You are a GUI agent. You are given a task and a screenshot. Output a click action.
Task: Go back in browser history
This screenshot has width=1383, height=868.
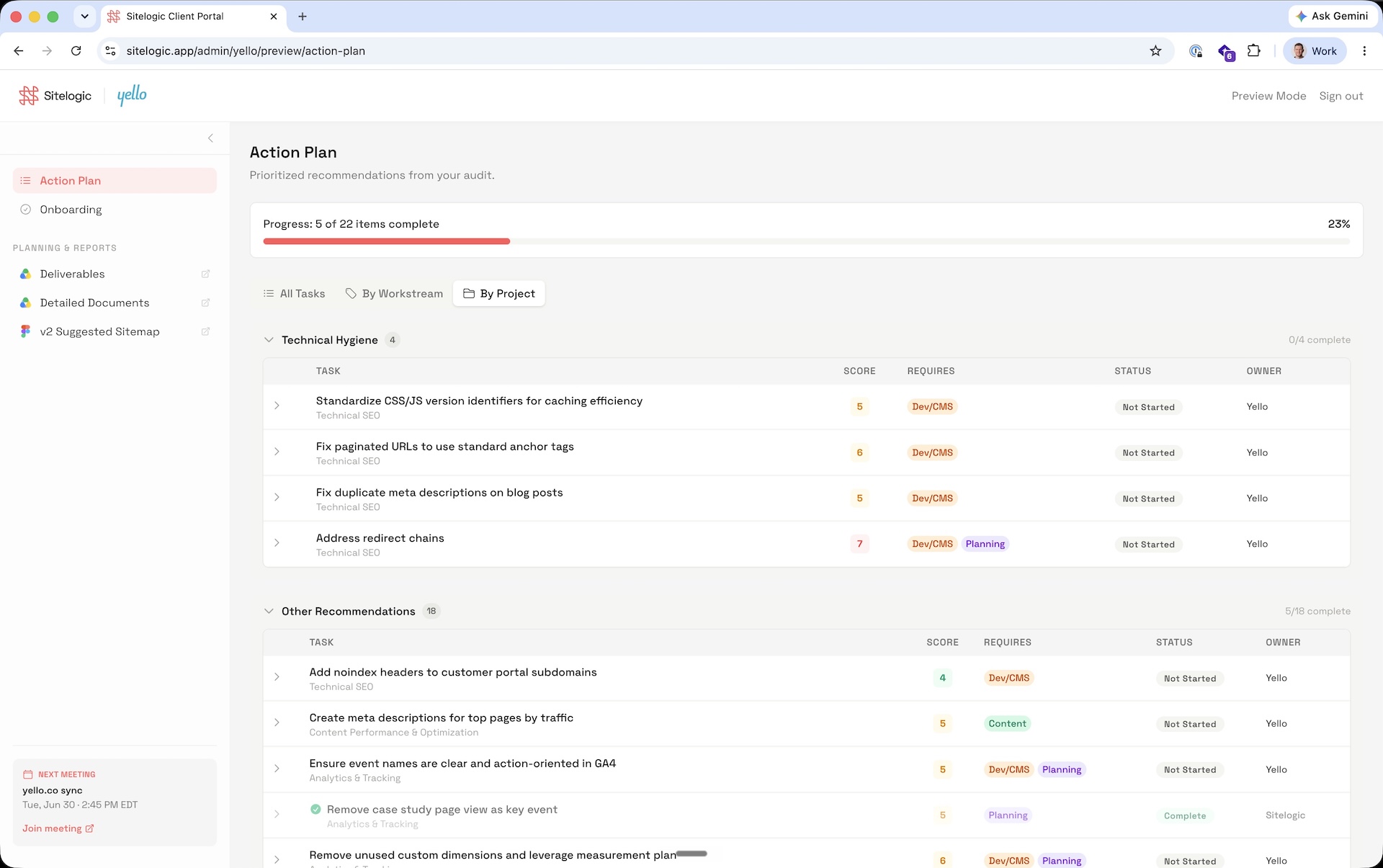pyautogui.click(x=19, y=50)
